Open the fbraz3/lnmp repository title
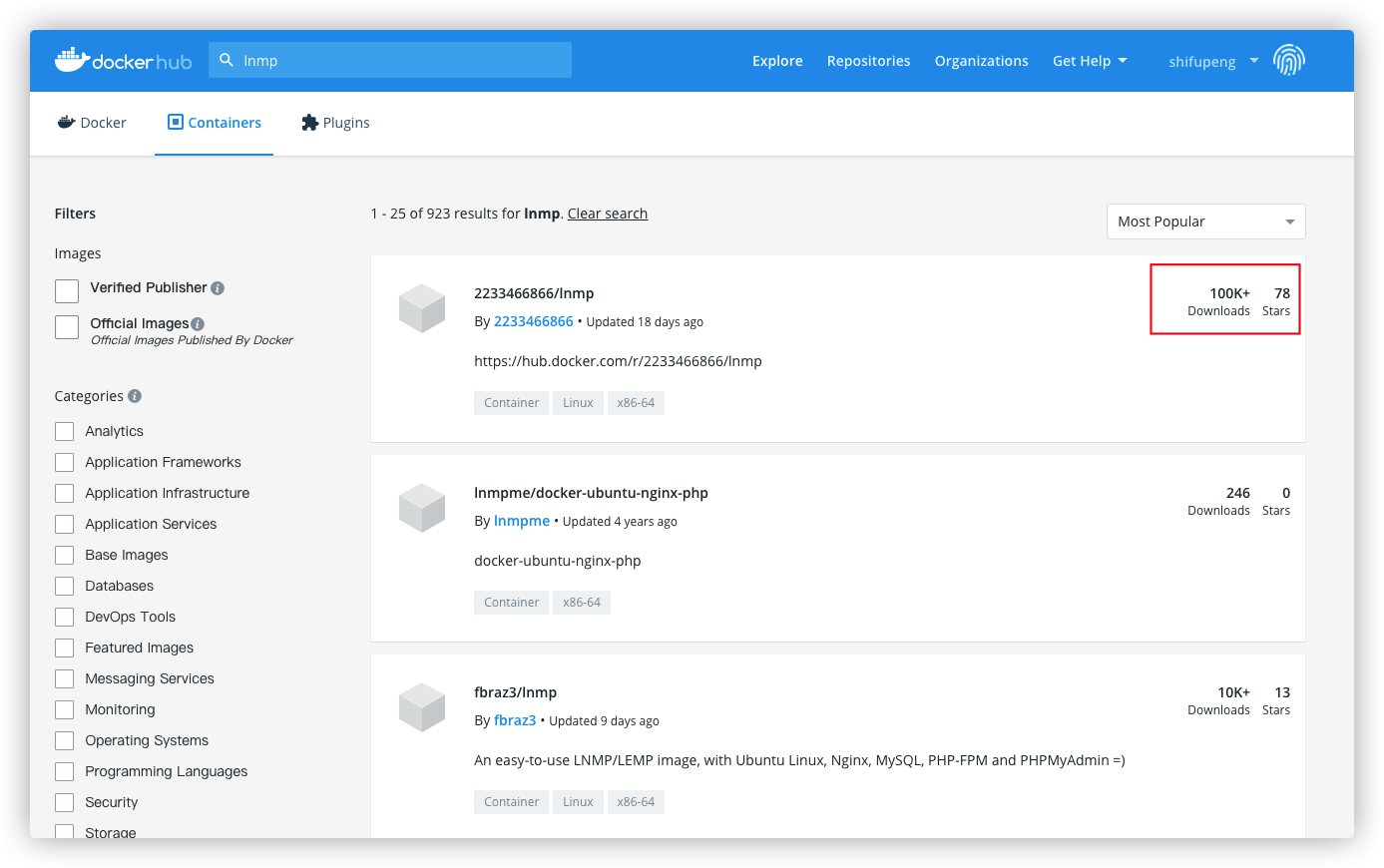Image resolution: width=1384 pixels, height=868 pixels. point(515,692)
